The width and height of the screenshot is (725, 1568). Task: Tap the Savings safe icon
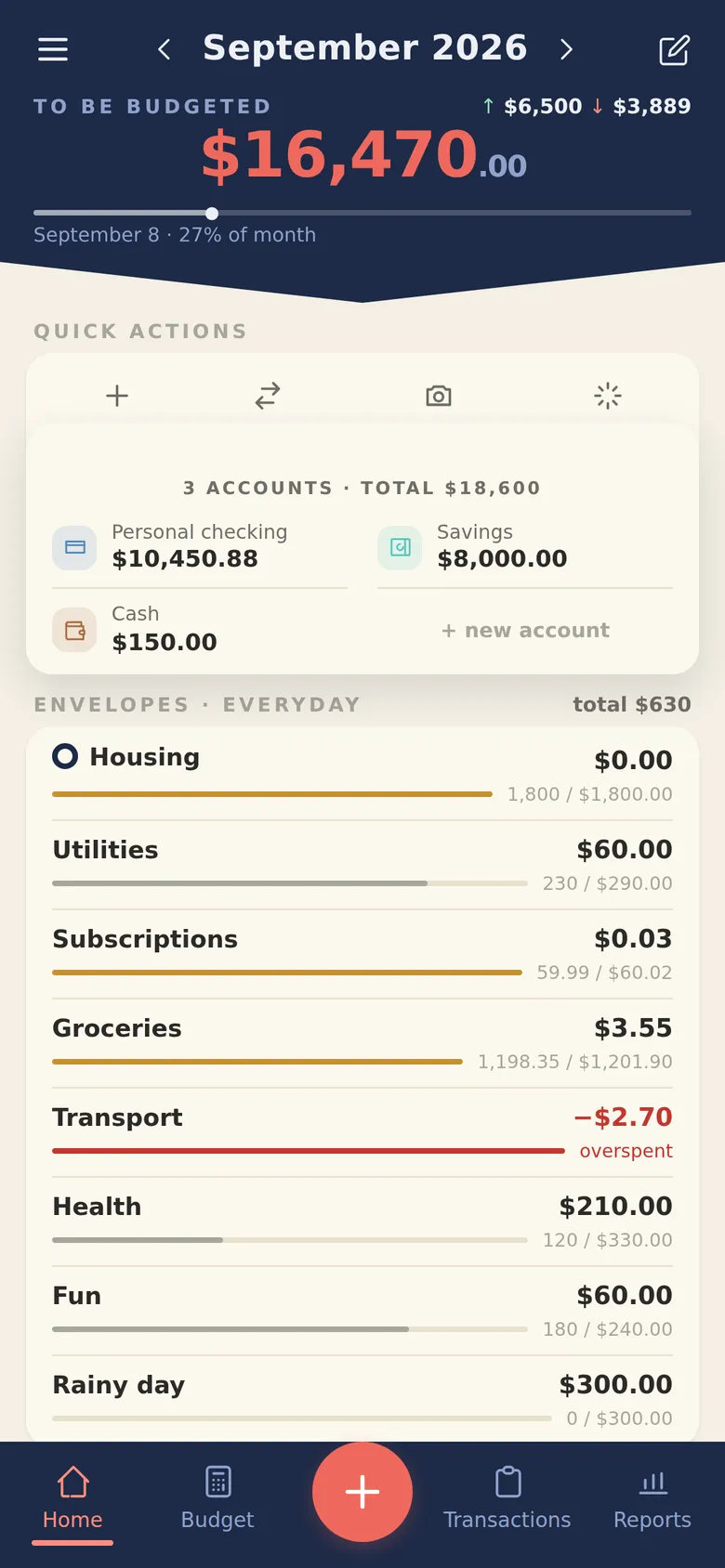tap(400, 547)
